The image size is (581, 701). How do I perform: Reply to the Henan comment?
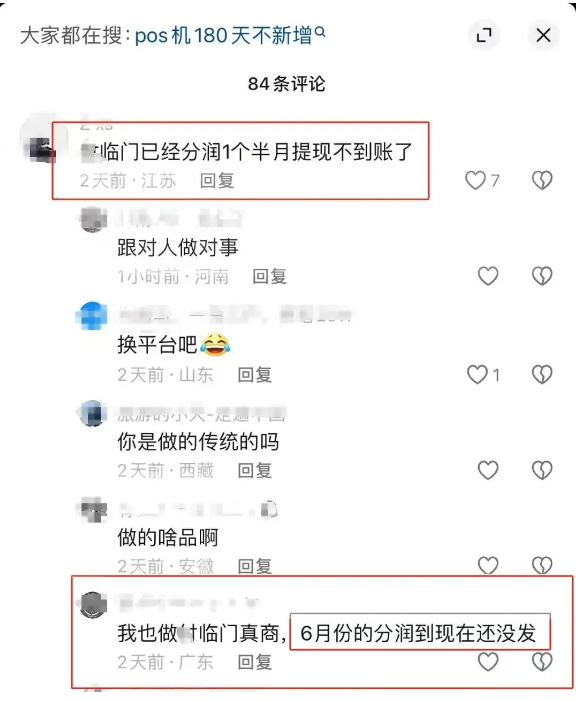(x=269, y=276)
